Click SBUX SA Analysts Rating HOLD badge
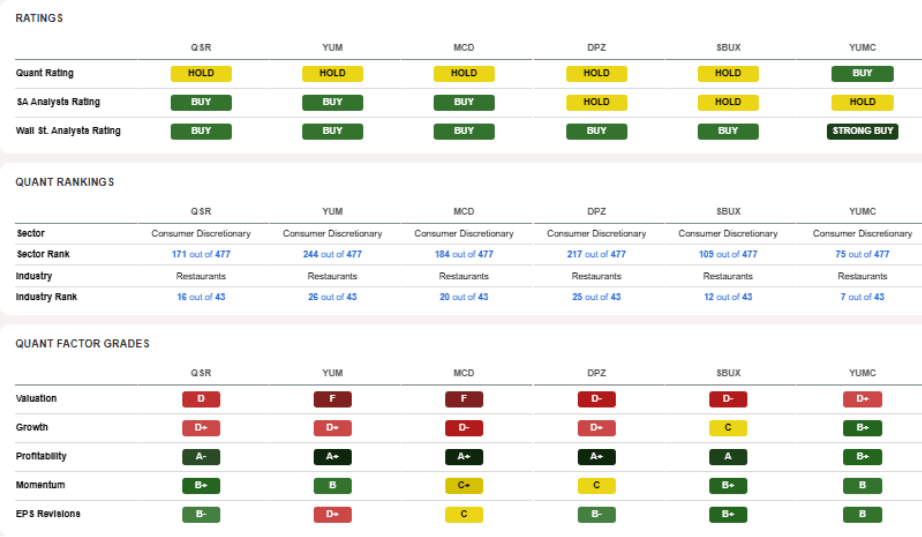Screen dimensions: 922x537 [x=728, y=102]
